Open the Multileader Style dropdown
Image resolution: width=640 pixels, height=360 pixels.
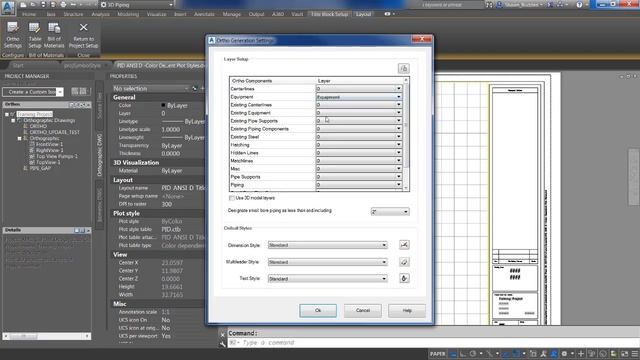click(x=327, y=262)
